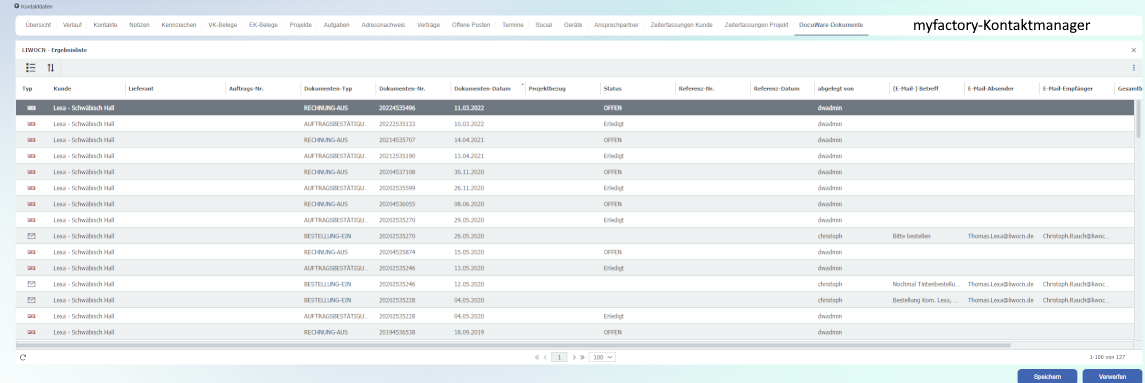Screen dimensions: 1145x383
Task: Click the Verwerfen button
Action: click(x=1112, y=376)
